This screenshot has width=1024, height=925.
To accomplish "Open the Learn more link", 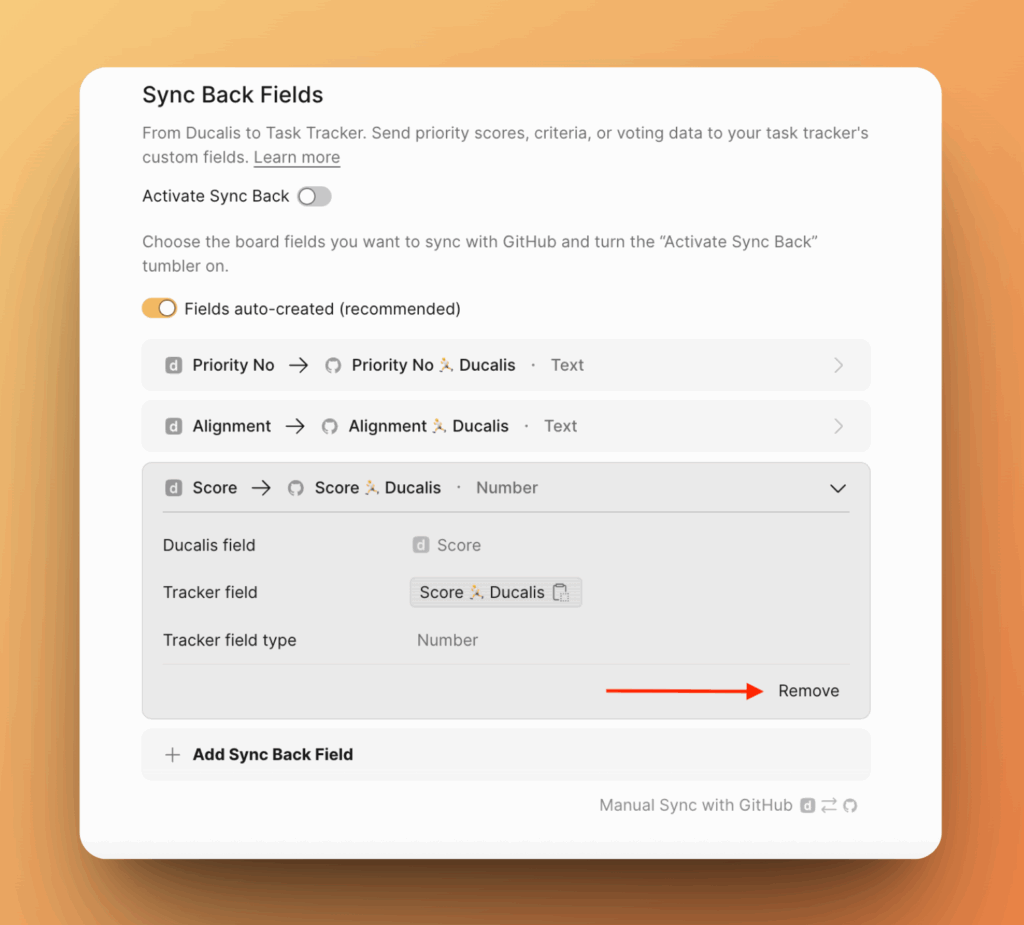I will 296,158.
